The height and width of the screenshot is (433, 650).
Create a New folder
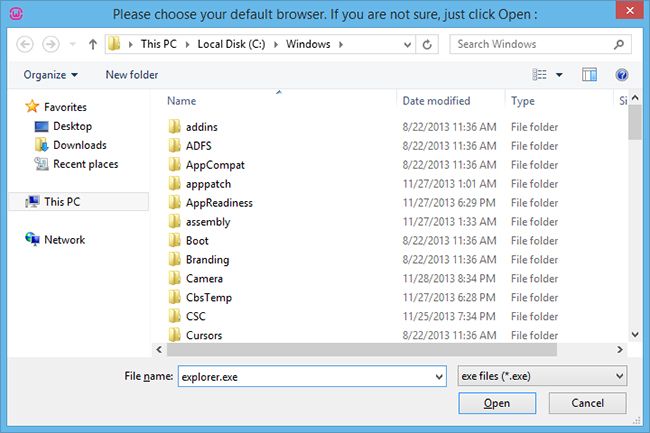132,75
